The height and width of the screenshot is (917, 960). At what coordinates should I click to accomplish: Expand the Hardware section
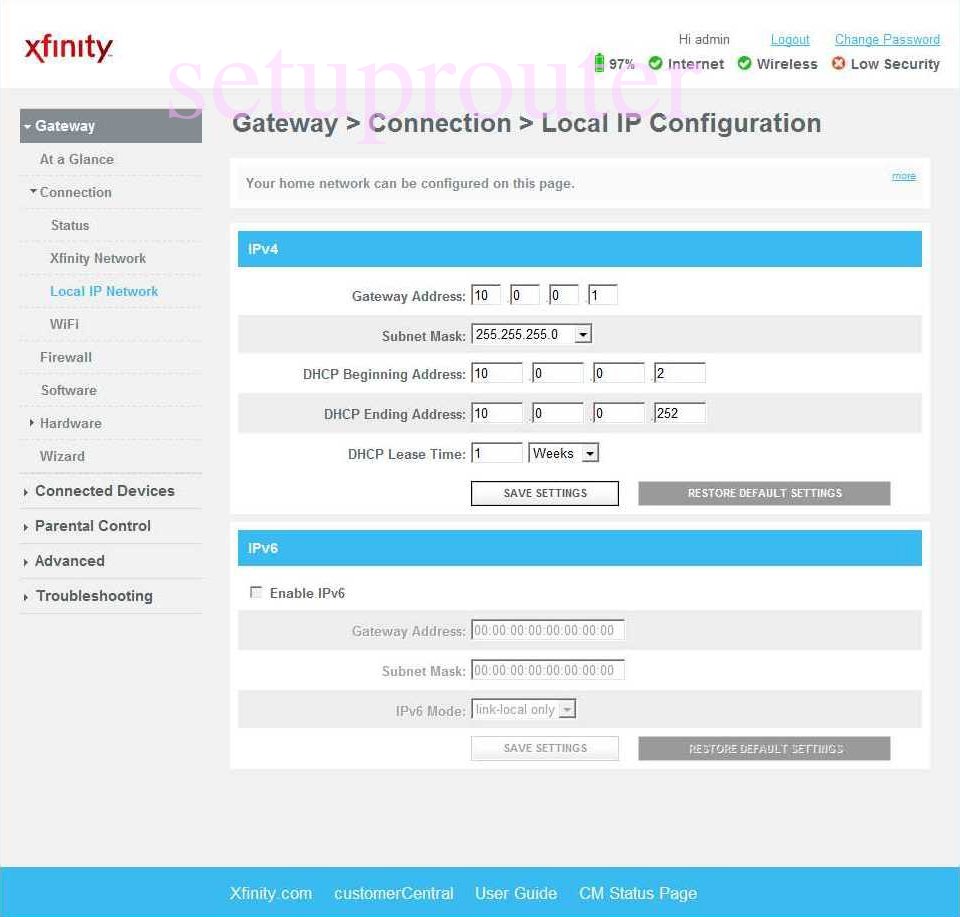(x=71, y=423)
